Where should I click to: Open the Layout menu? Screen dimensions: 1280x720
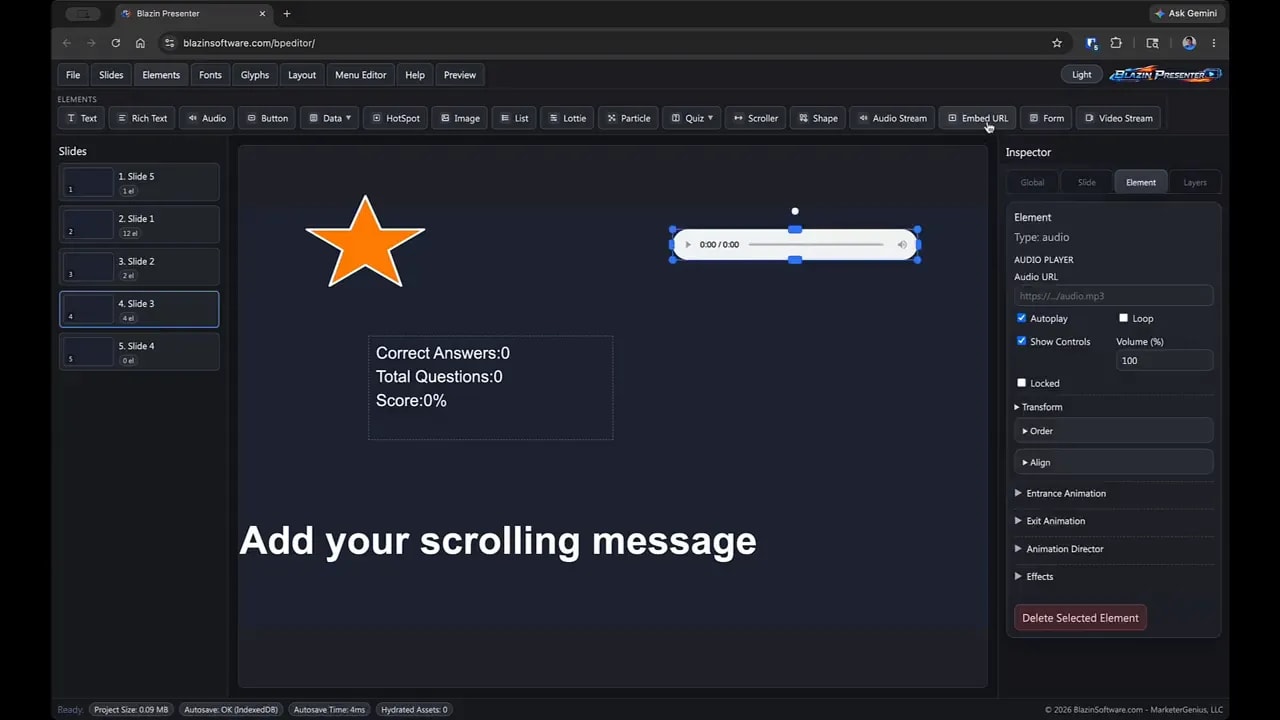click(302, 75)
